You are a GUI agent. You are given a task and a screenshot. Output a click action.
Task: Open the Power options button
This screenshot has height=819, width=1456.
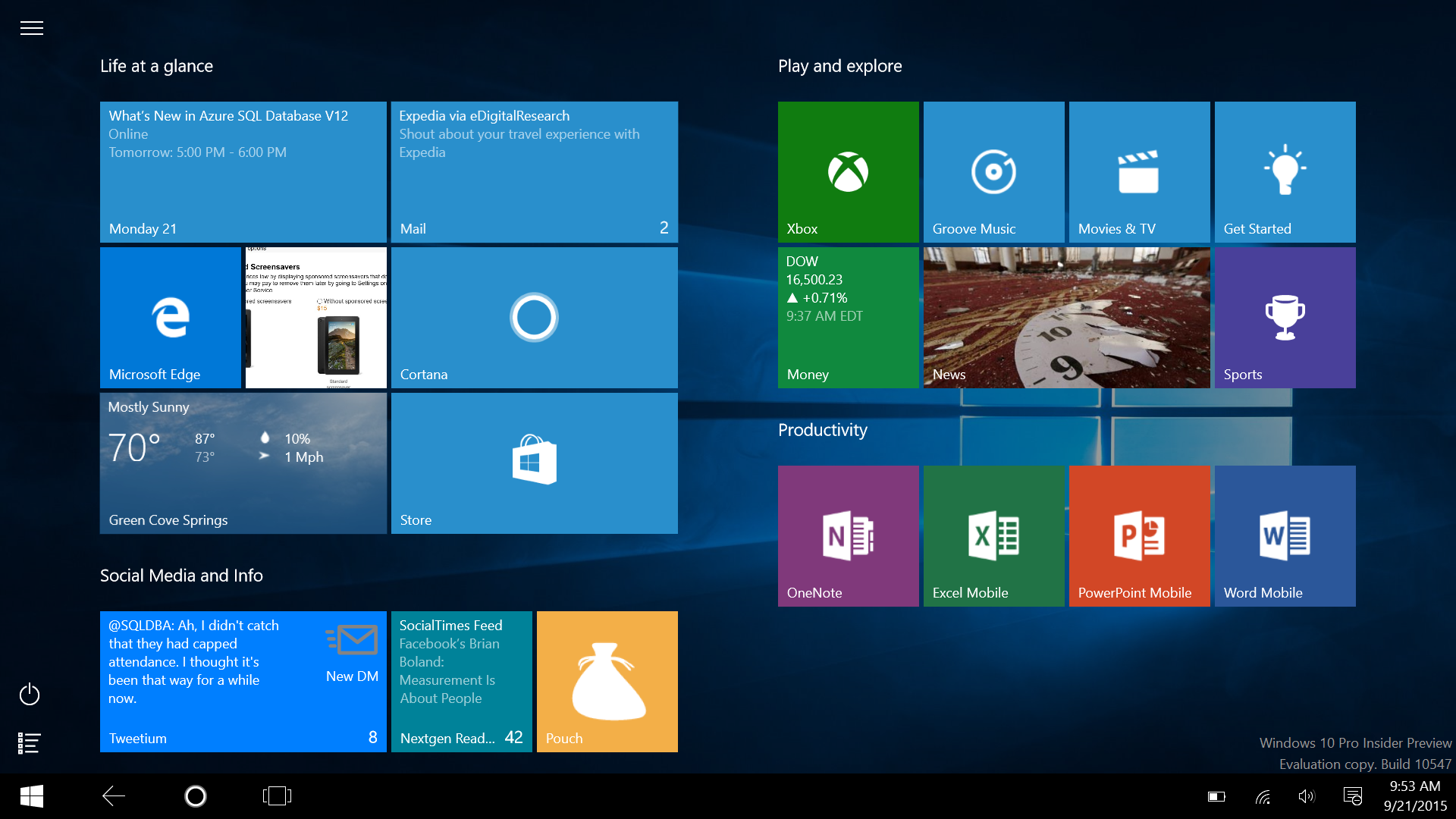click(30, 694)
